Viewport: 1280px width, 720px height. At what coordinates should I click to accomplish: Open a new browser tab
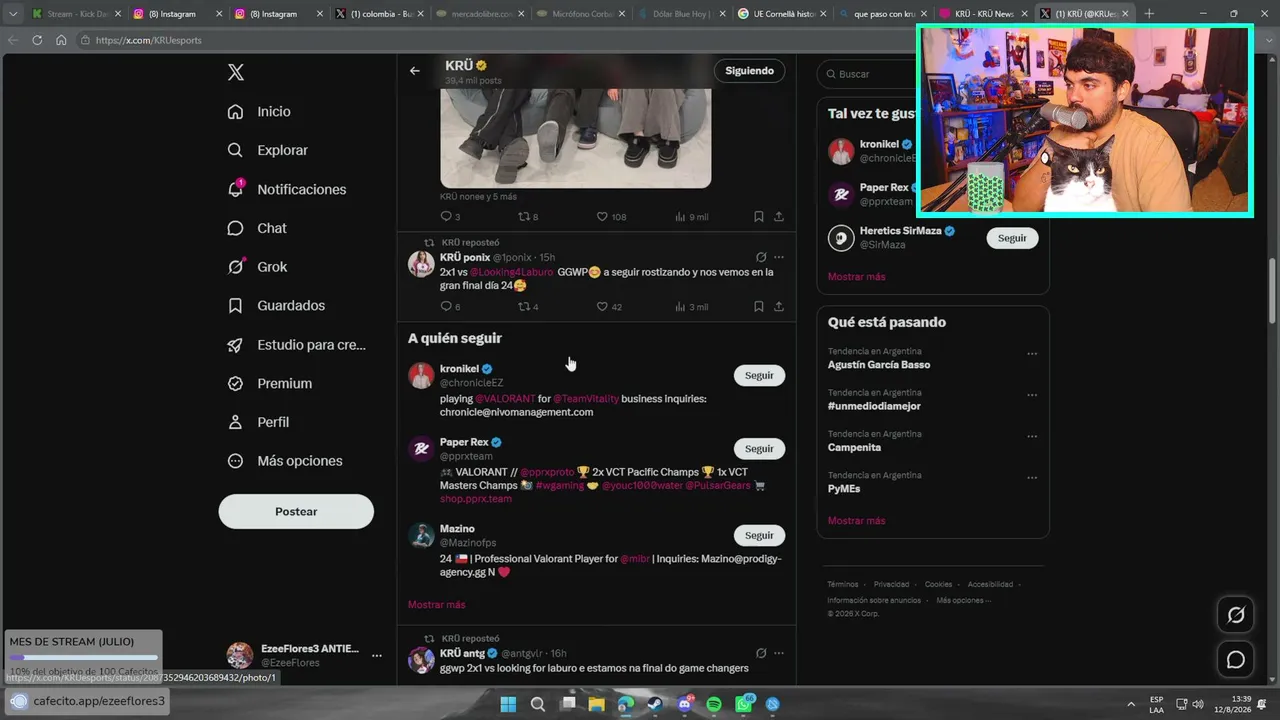(x=1149, y=14)
